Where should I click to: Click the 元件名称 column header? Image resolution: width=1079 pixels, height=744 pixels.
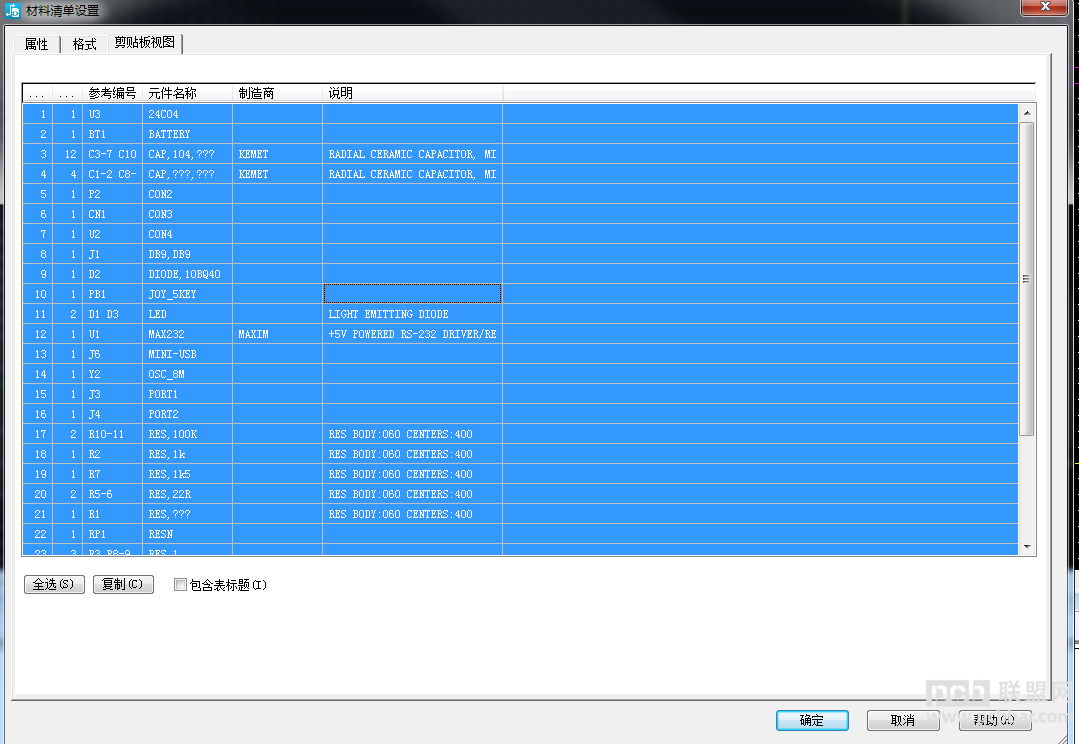pos(187,93)
